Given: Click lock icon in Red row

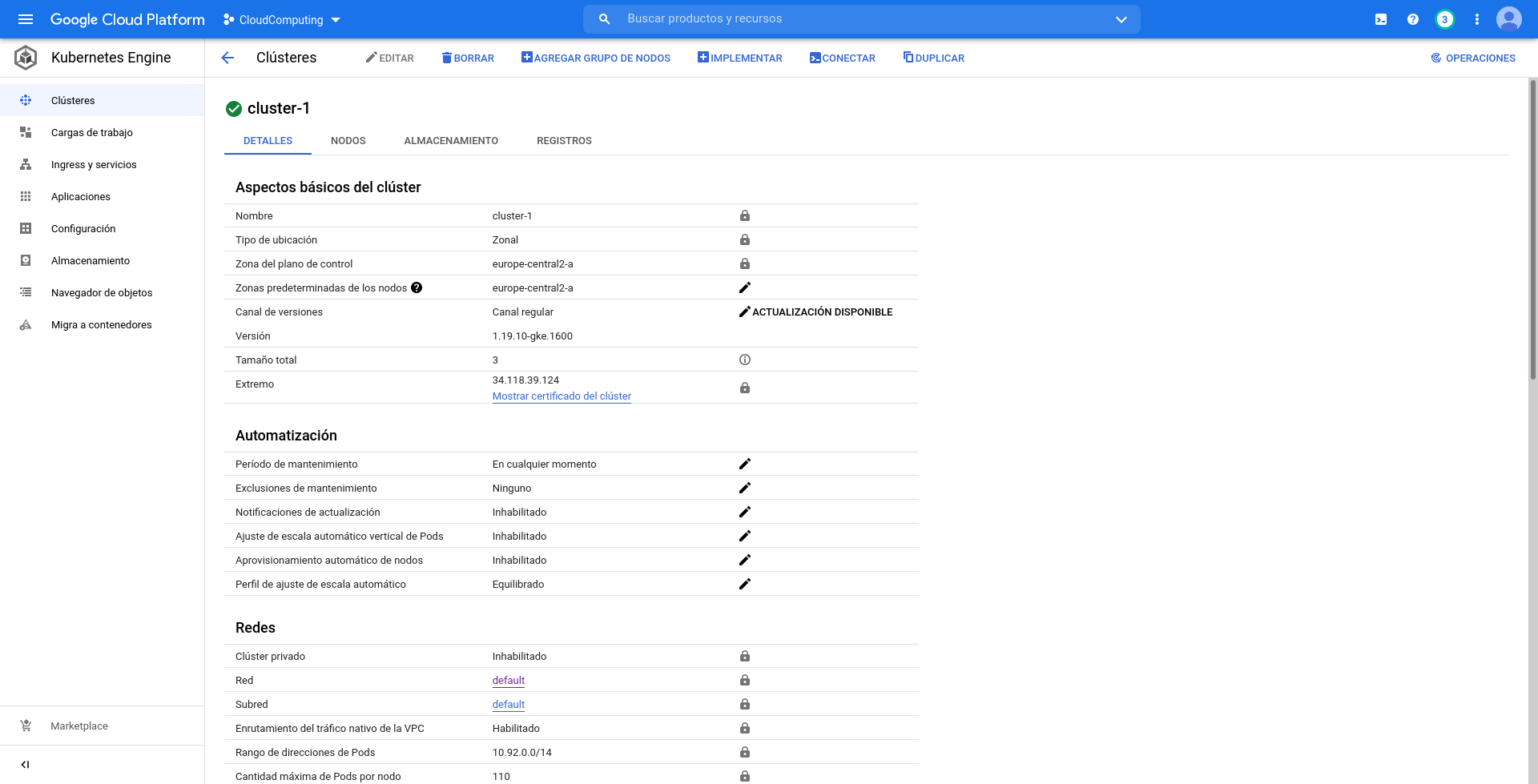Looking at the screenshot, I should pyautogui.click(x=745, y=680).
